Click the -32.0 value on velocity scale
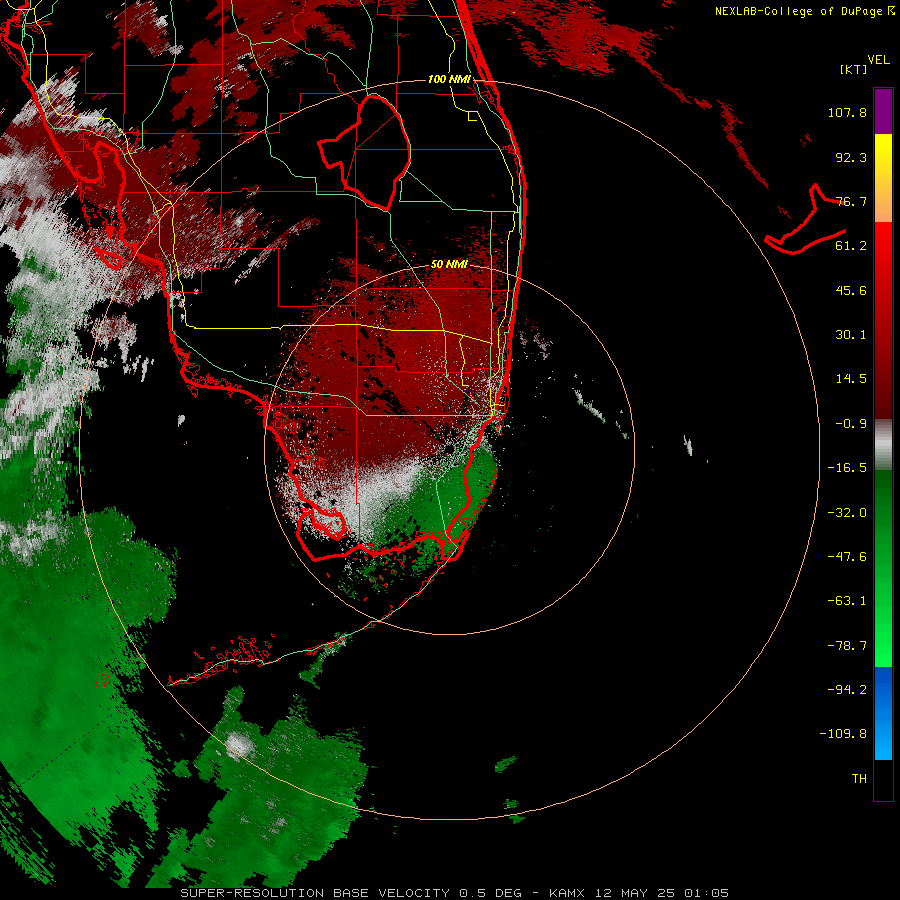 coord(847,513)
